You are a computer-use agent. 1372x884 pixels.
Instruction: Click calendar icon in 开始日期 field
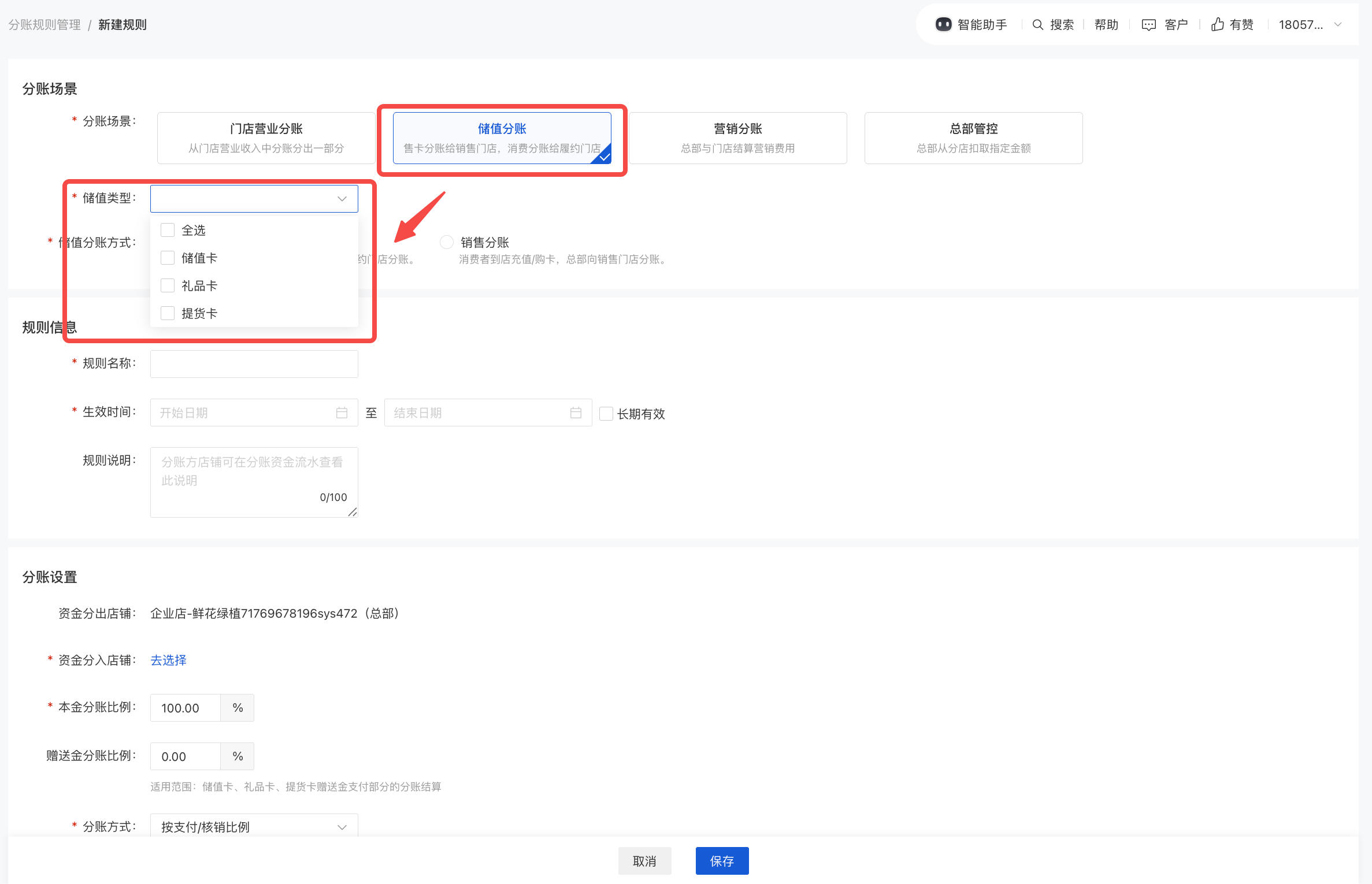(x=342, y=413)
